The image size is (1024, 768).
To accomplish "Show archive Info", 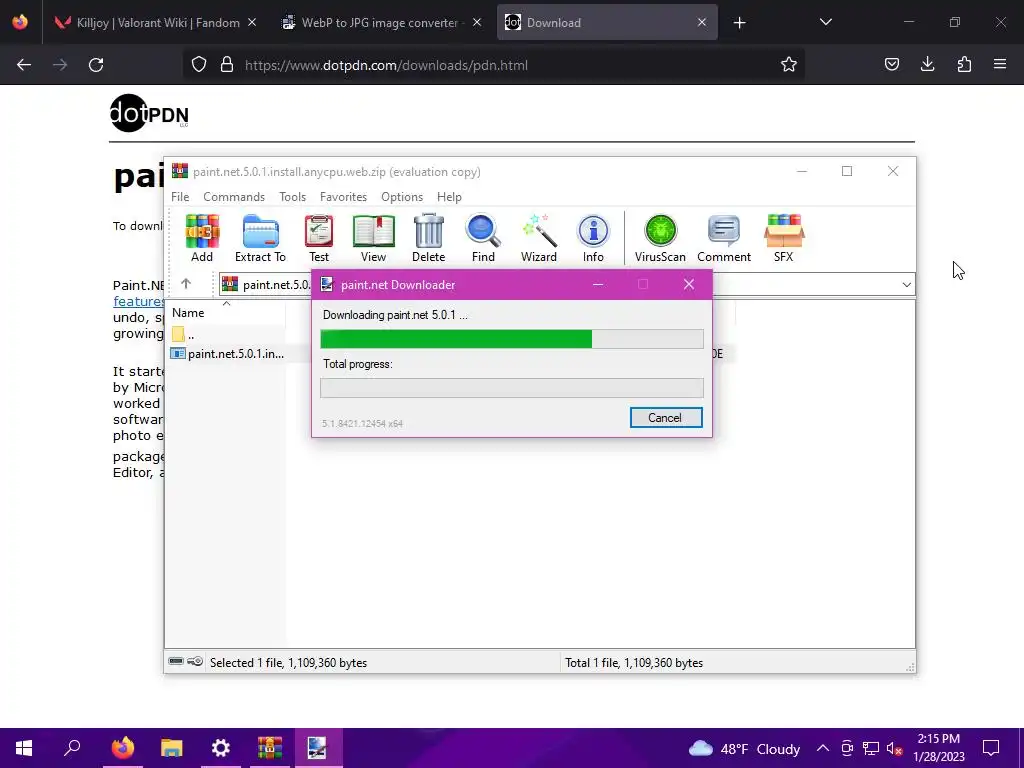I will (593, 238).
